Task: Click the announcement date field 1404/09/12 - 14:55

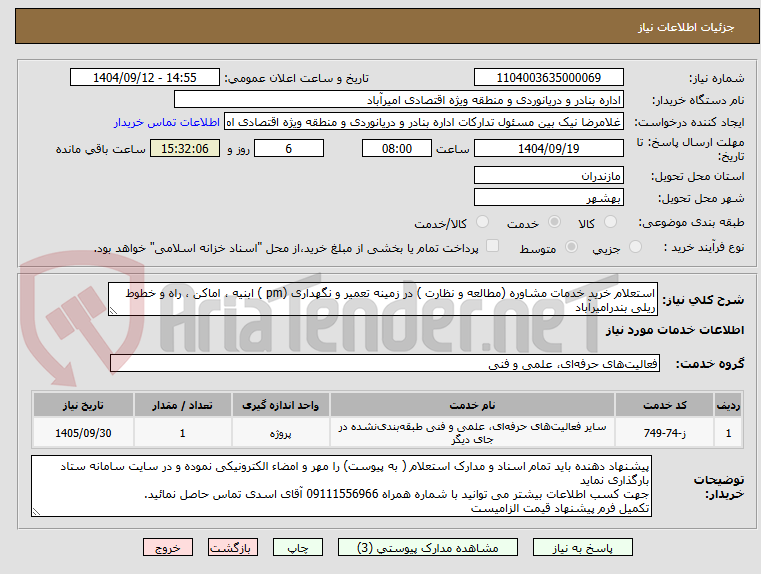Action: 145,78
